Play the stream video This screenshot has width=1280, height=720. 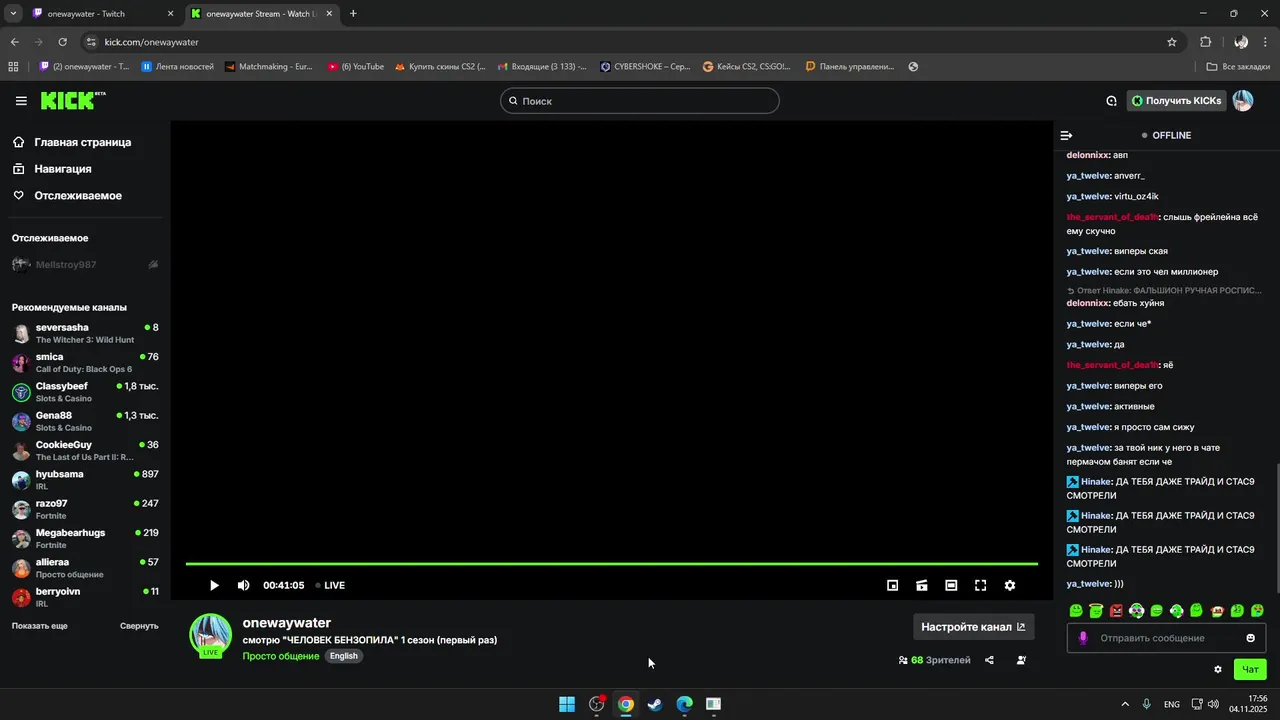coord(214,585)
